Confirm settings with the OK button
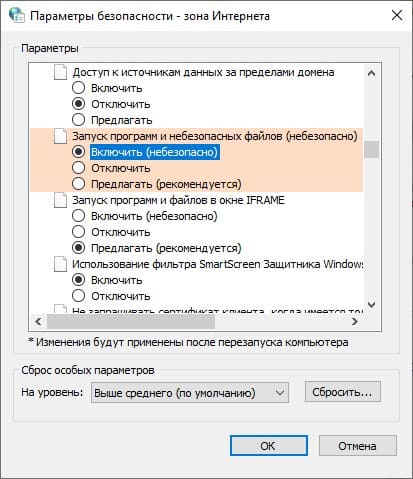The image size is (413, 479). [269, 445]
